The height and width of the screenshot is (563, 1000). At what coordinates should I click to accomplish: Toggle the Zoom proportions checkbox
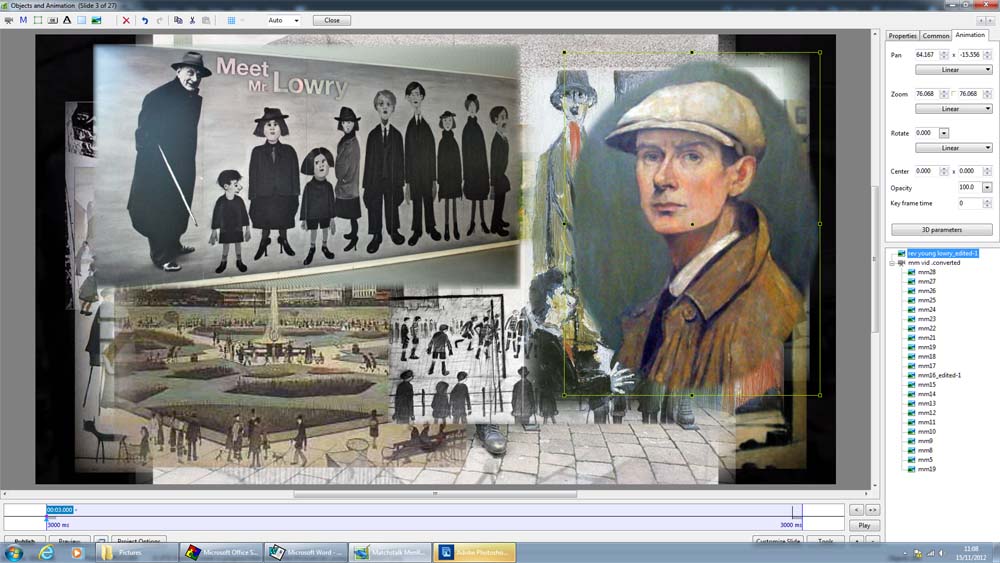coord(953,94)
